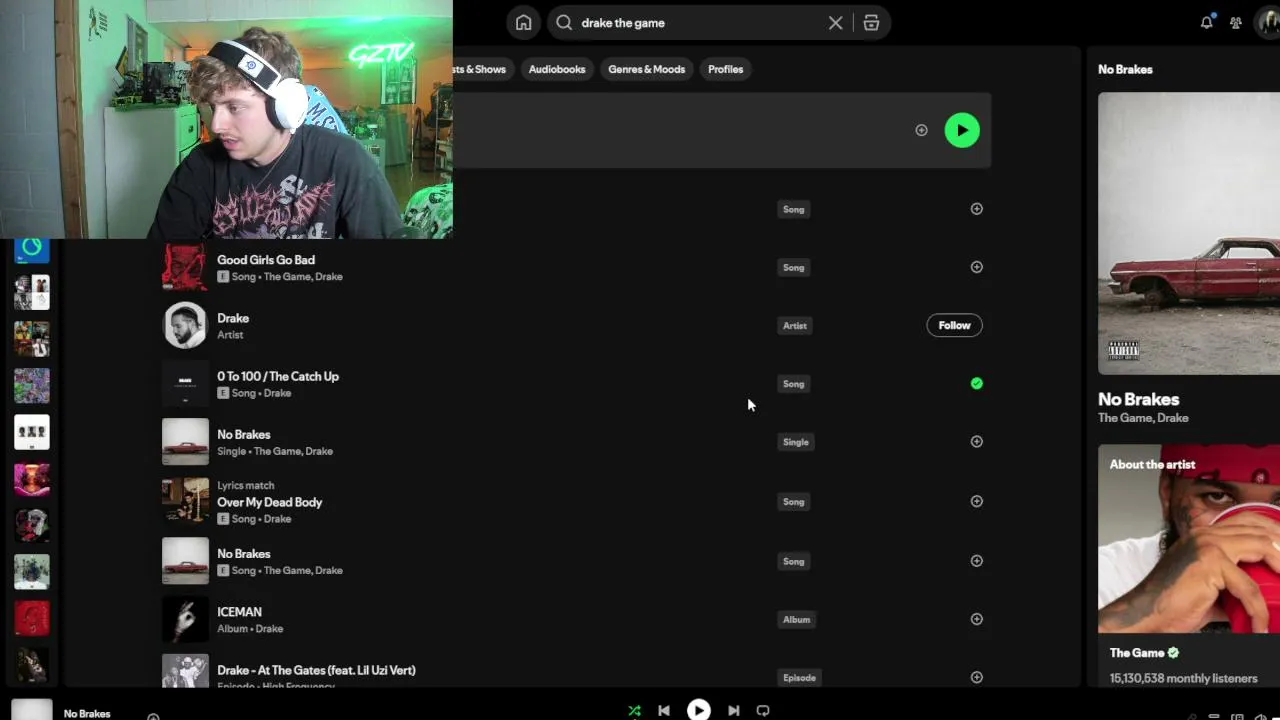Viewport: 1280px width, 720px height.
Task: Add the top result to library
Action: click(x=921, y=130)
